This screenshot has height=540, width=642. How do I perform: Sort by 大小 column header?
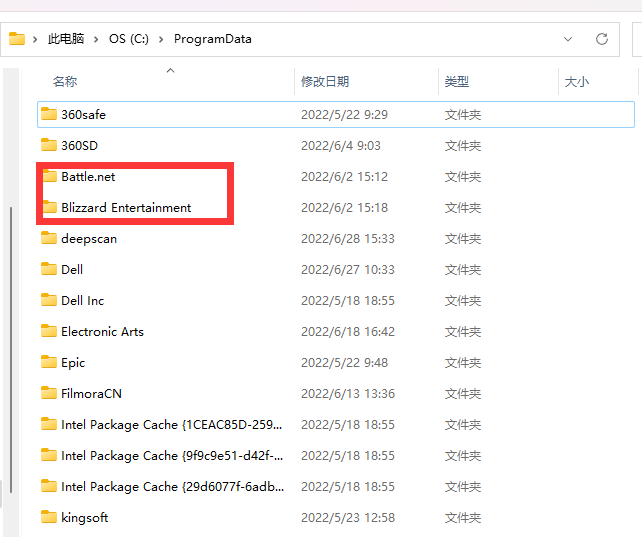pyautogui.click(x=576, y=81)
